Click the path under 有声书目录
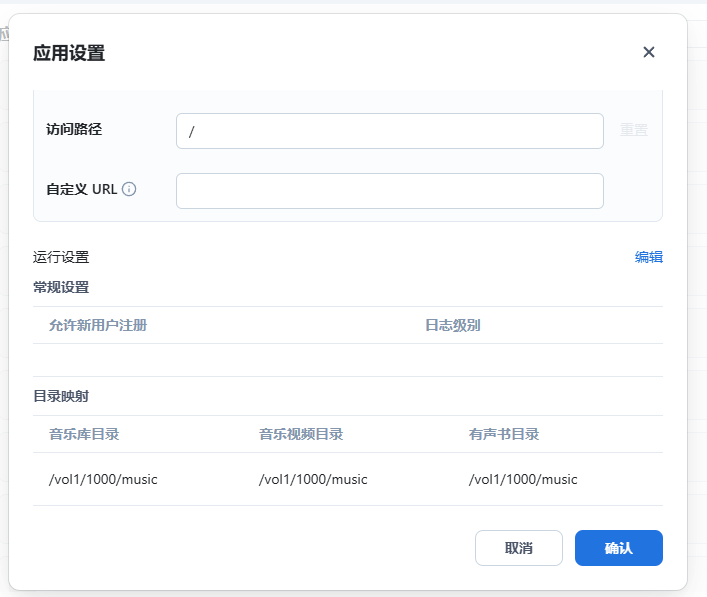This screenshot has width=707, height=597. [523, 479]
